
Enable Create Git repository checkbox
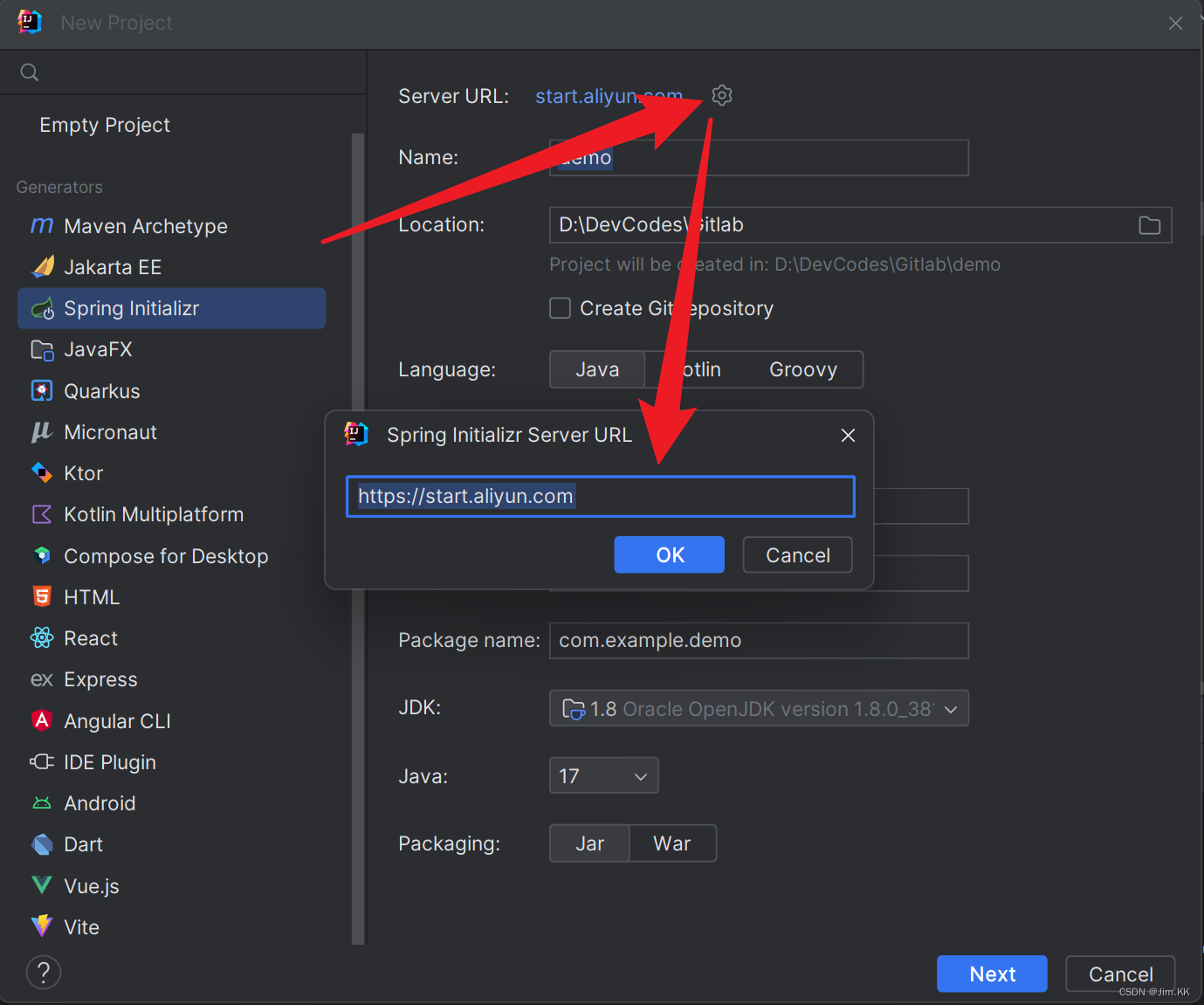coord(560,308)
